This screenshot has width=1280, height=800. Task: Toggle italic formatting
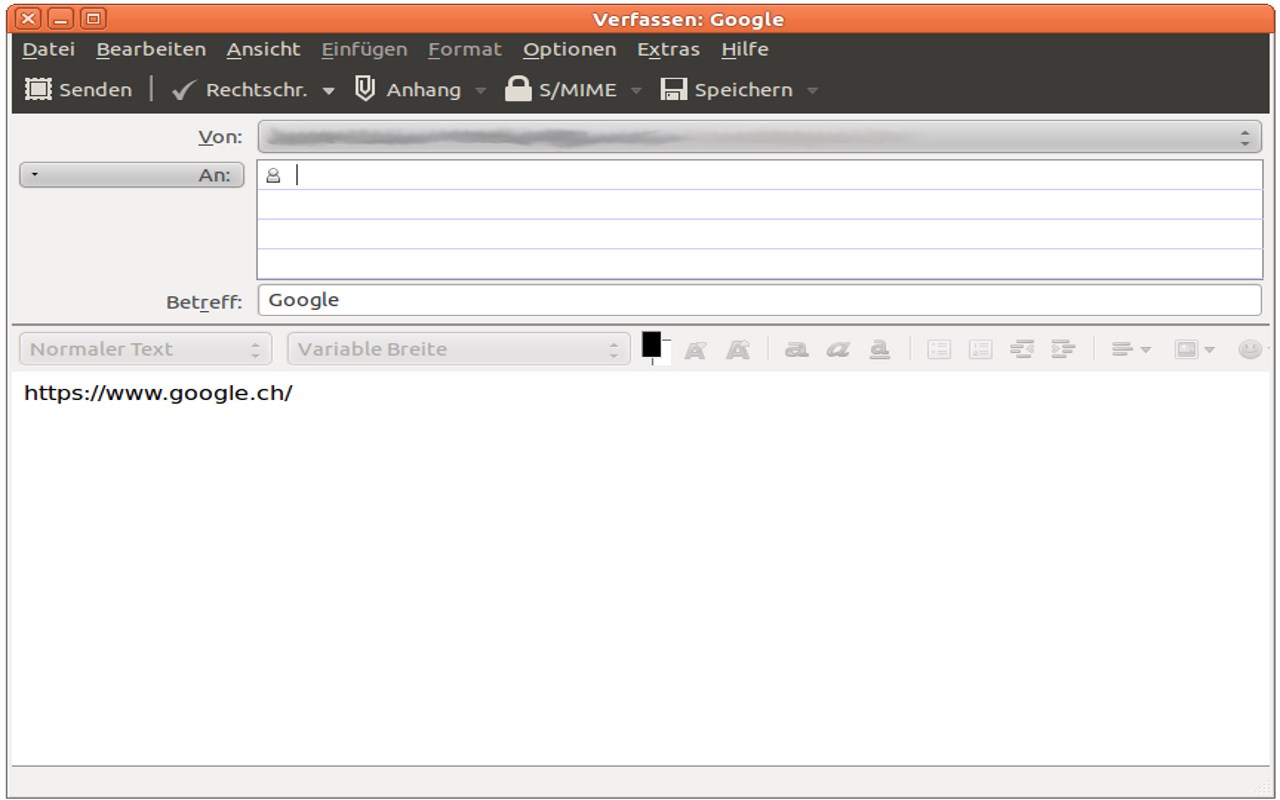tap(838, 350)
